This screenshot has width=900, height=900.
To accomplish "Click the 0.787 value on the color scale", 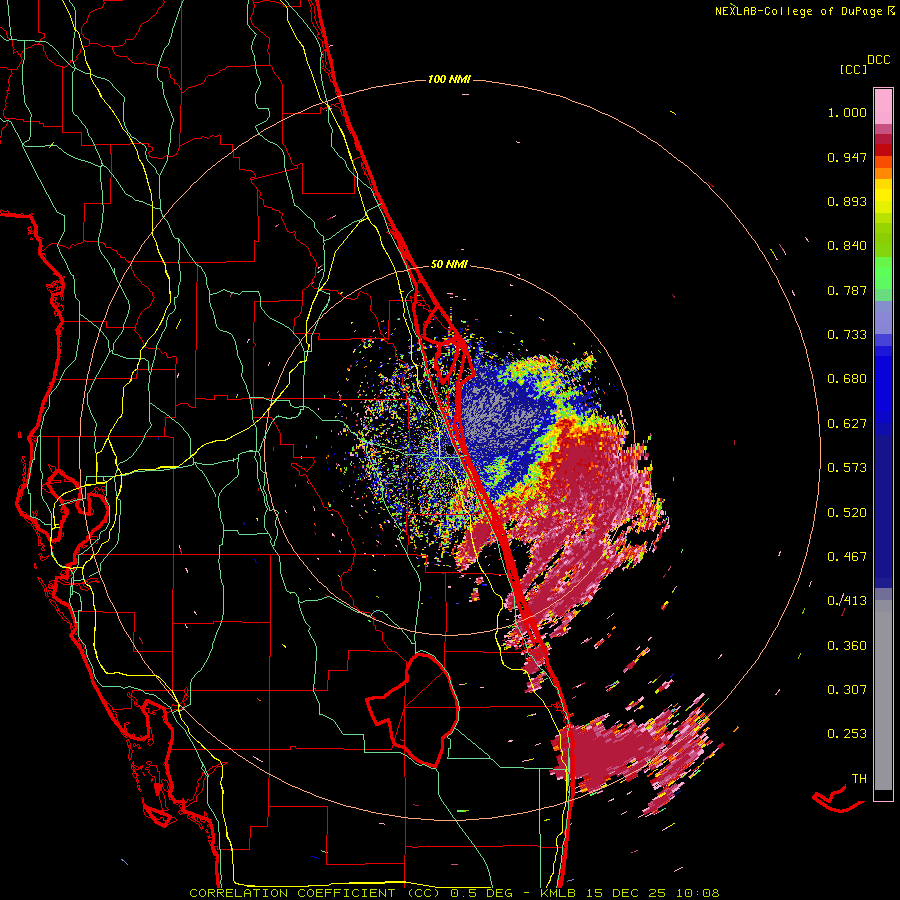I will (x=847, y=290).
